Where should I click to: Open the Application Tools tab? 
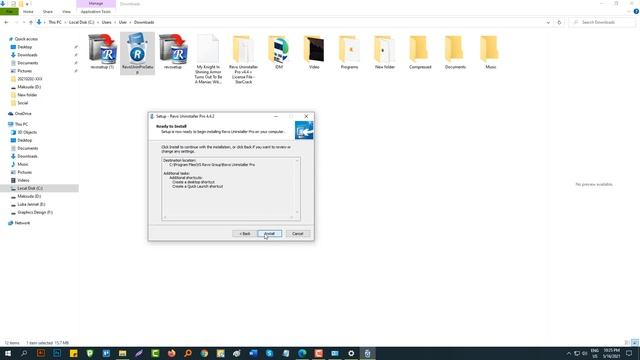(96, 11)
